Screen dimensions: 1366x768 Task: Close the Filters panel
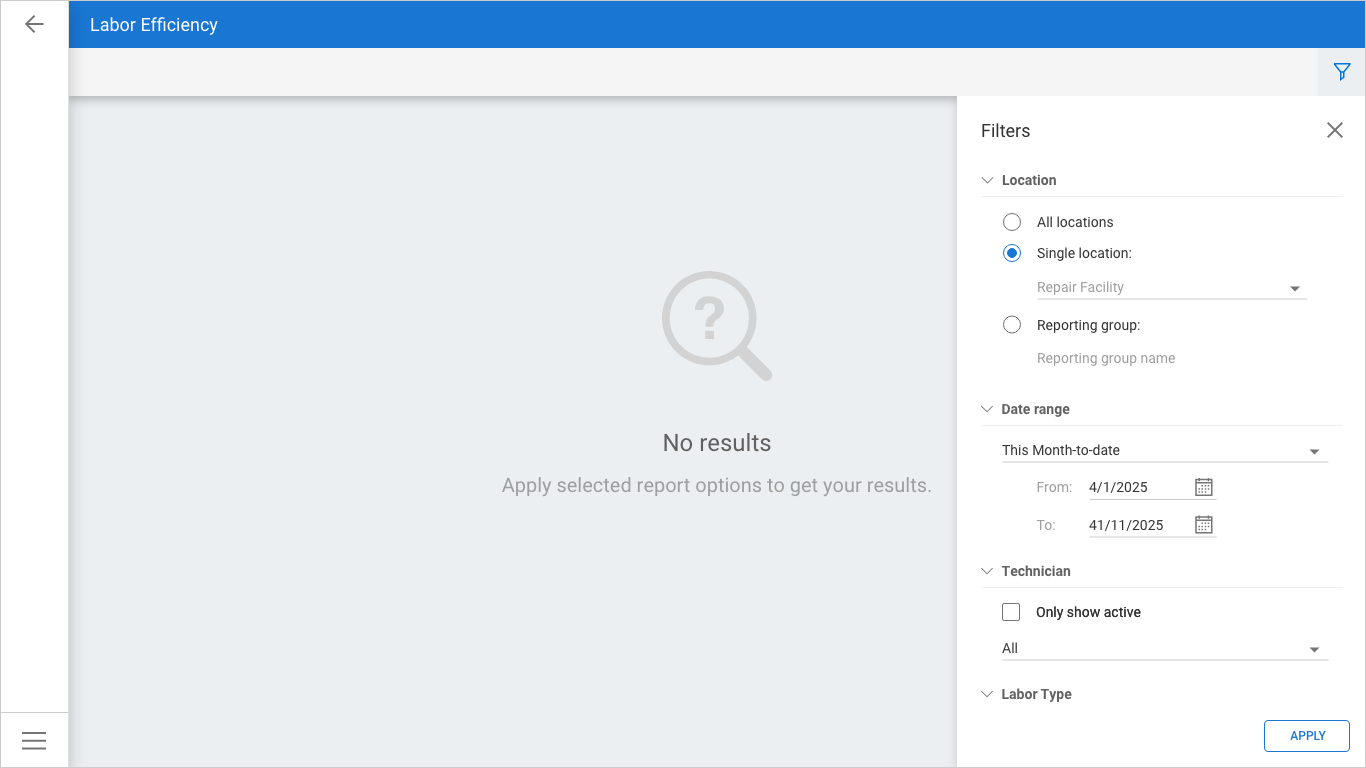(x=1335, y=130)
